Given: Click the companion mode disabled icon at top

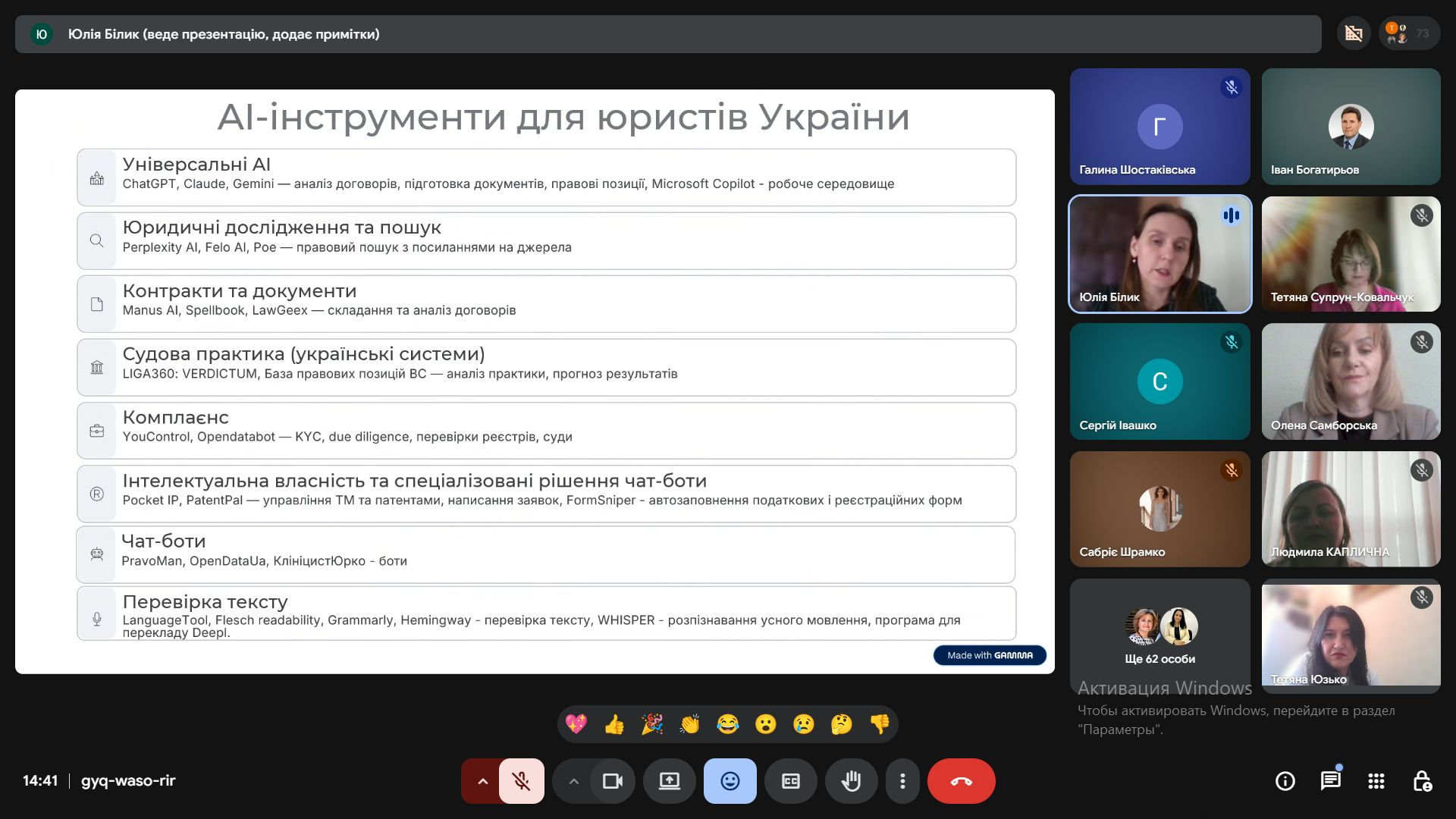Looking at the screenshot, I should 1354,33.
